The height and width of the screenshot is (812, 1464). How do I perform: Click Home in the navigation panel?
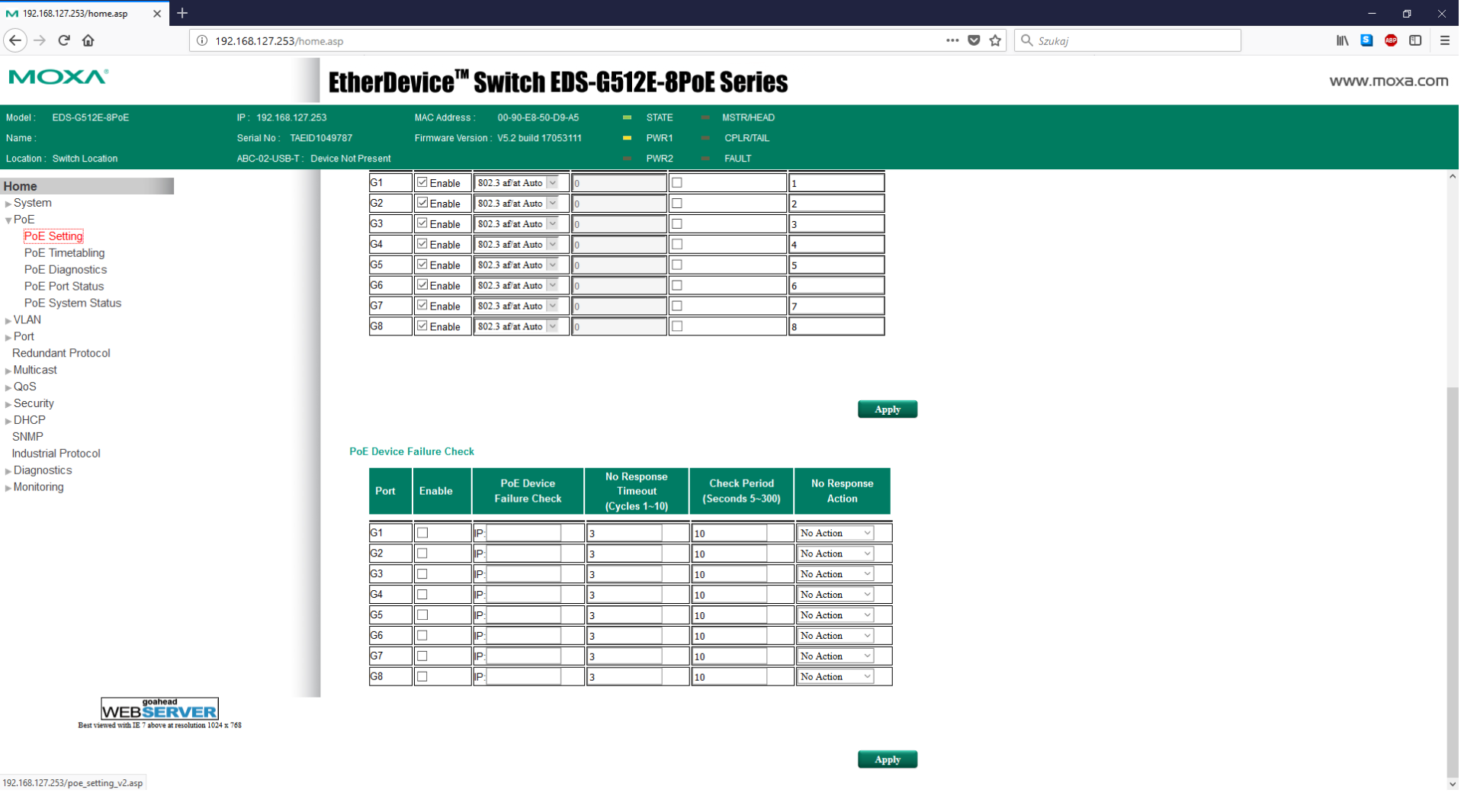click(x=21, y=187)
